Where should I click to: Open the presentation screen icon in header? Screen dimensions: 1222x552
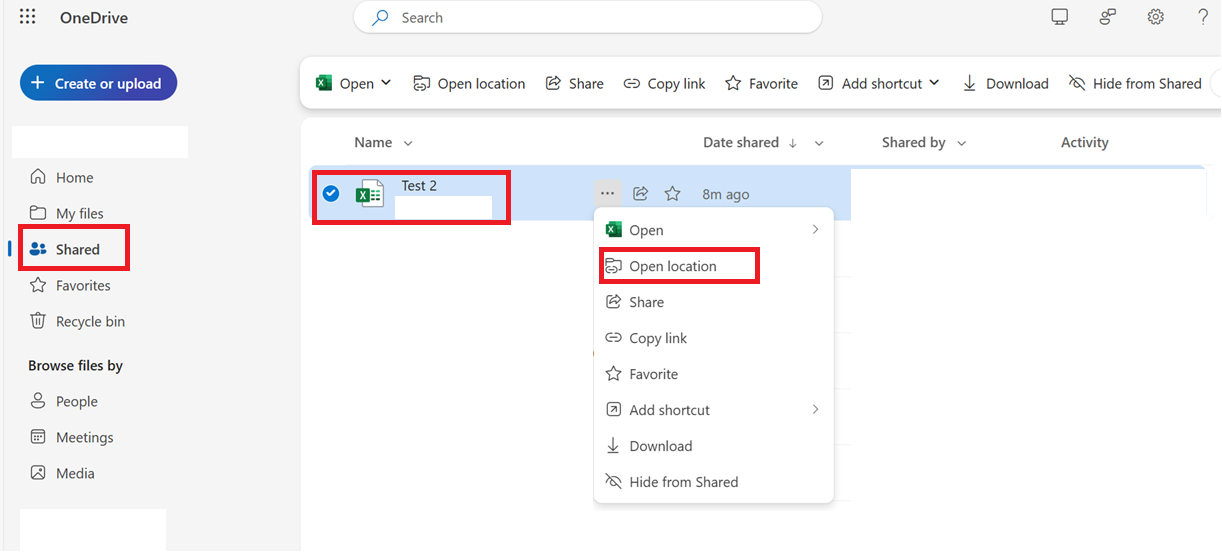tap(1060, 17)
